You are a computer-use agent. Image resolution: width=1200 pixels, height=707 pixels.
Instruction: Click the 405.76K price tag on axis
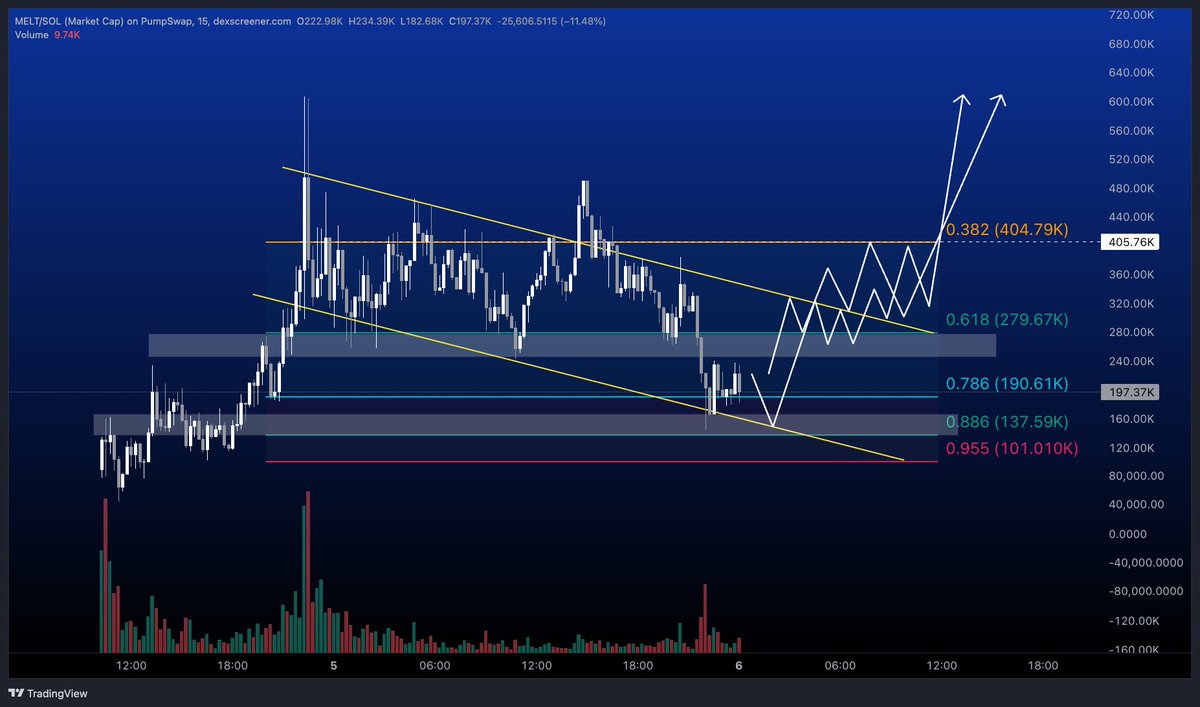click(1130, 242)
